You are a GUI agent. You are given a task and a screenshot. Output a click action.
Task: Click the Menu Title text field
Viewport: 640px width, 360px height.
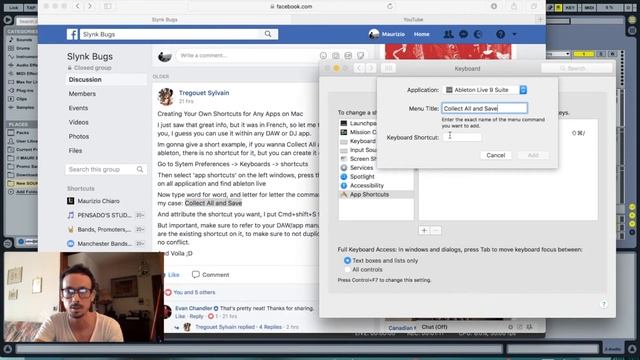pos(484,108)
